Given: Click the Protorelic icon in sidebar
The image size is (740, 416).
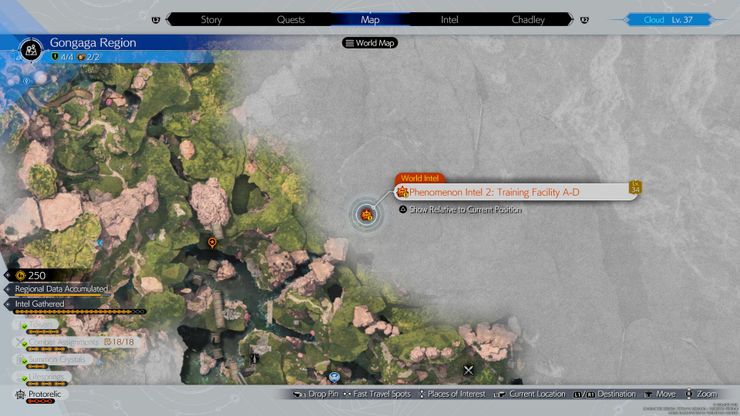Looking at the screenshot, I should [x=20, y=394].
